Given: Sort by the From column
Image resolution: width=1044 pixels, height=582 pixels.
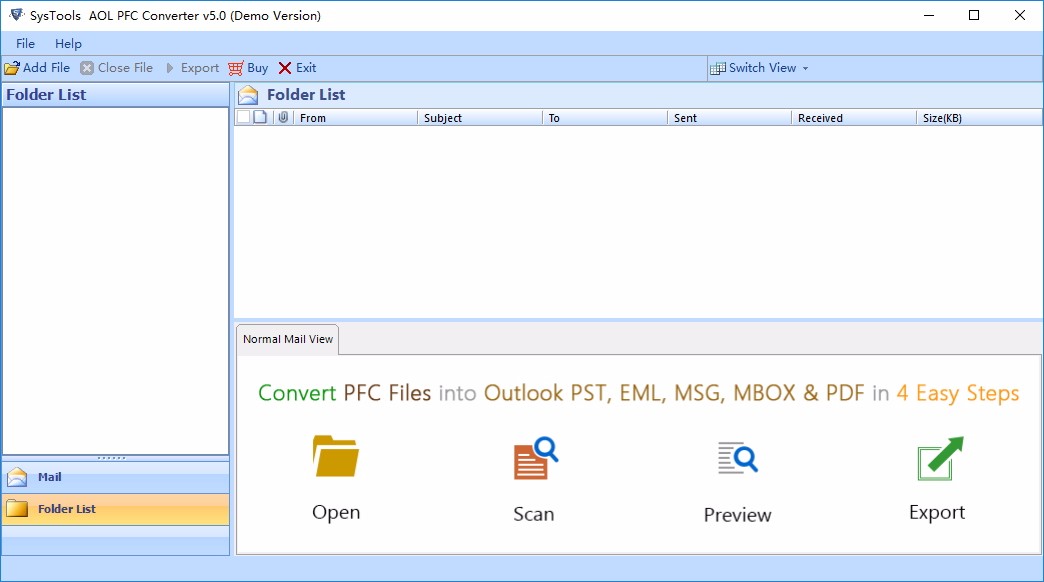Looking at the screenshot, I should pos(356,118).
